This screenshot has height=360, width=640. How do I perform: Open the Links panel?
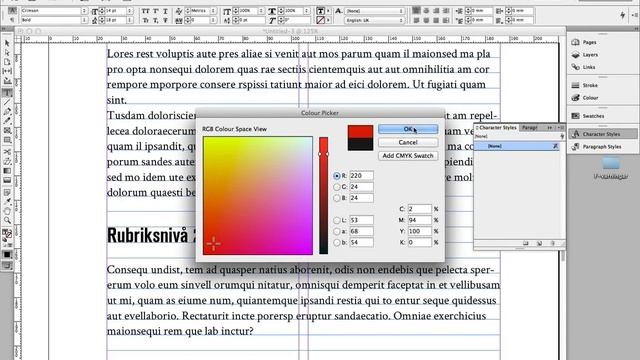click(x=584, y=67)
